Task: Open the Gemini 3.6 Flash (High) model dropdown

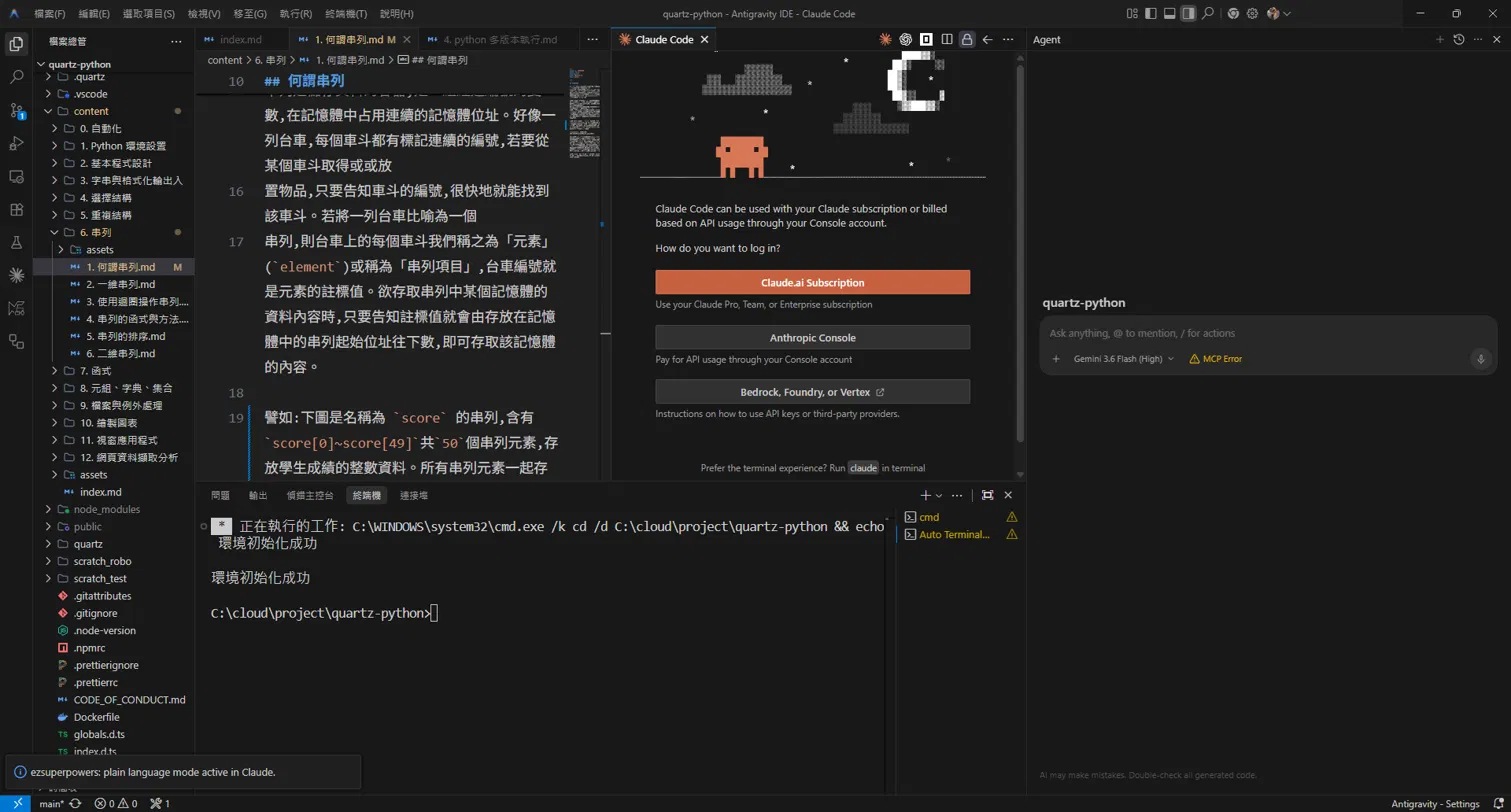Action: pos(1124,359)
